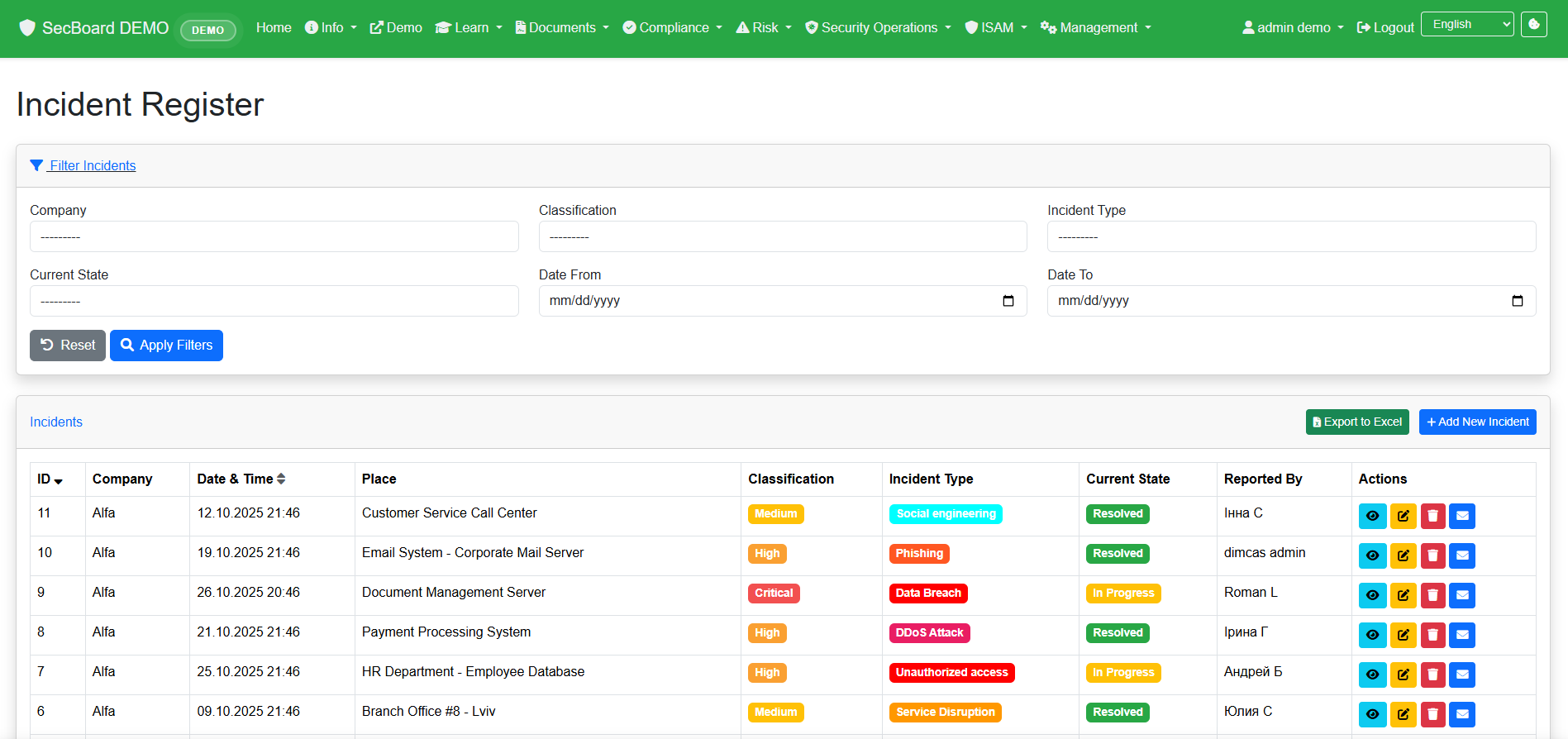Toggle ID column sort order
This screenshot has width=1568, height=739.
coord(50,479)
